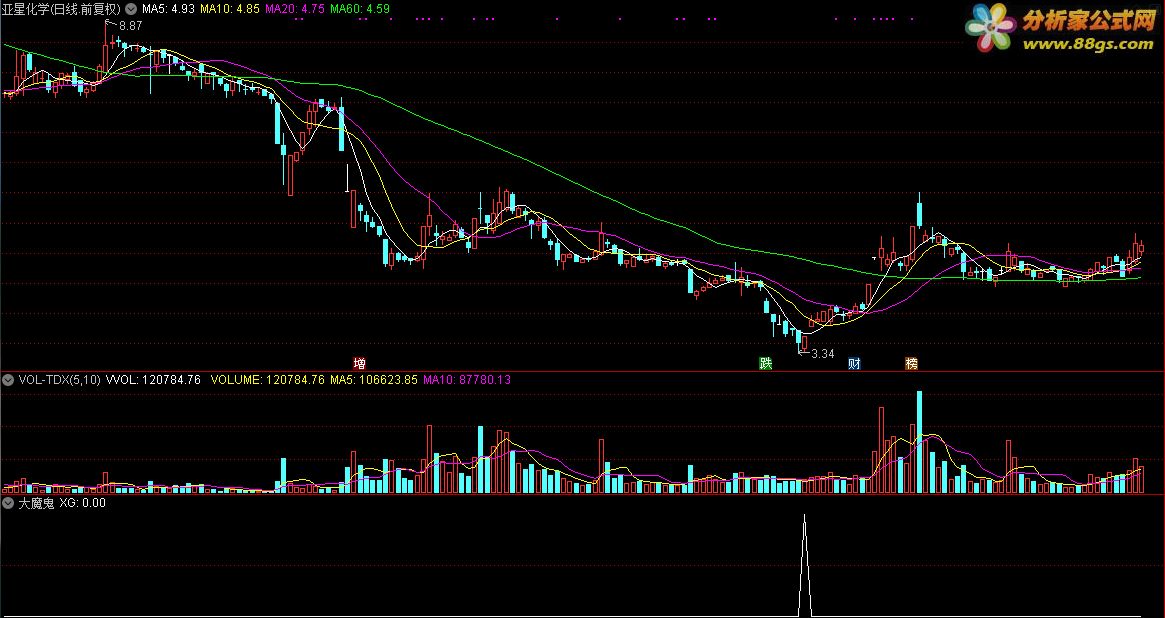Click the 增 event marker
The height and width of the screenshot is (618, 1165).
pos(360,363)
